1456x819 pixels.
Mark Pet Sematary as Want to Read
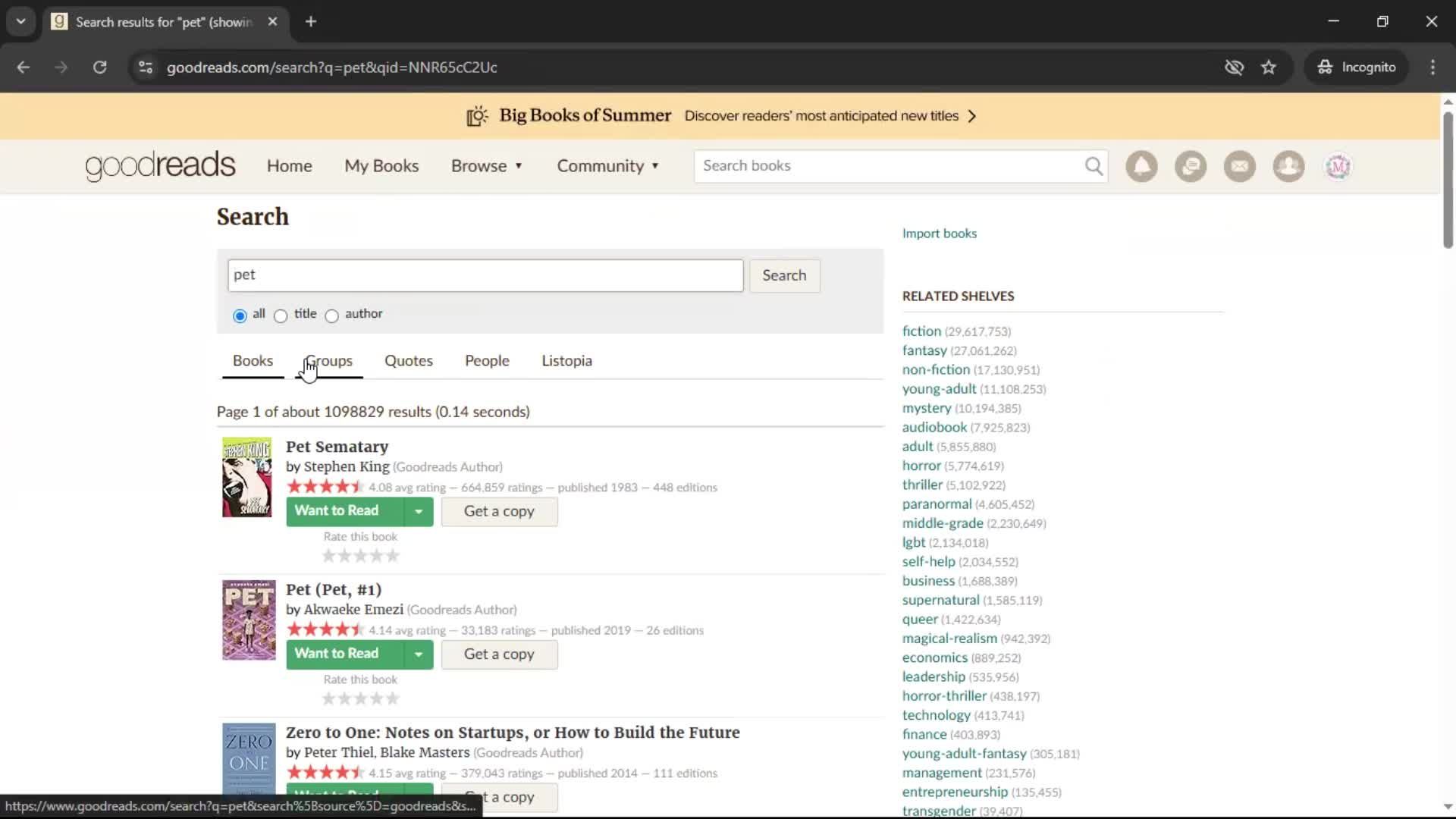tap(344, 512)
